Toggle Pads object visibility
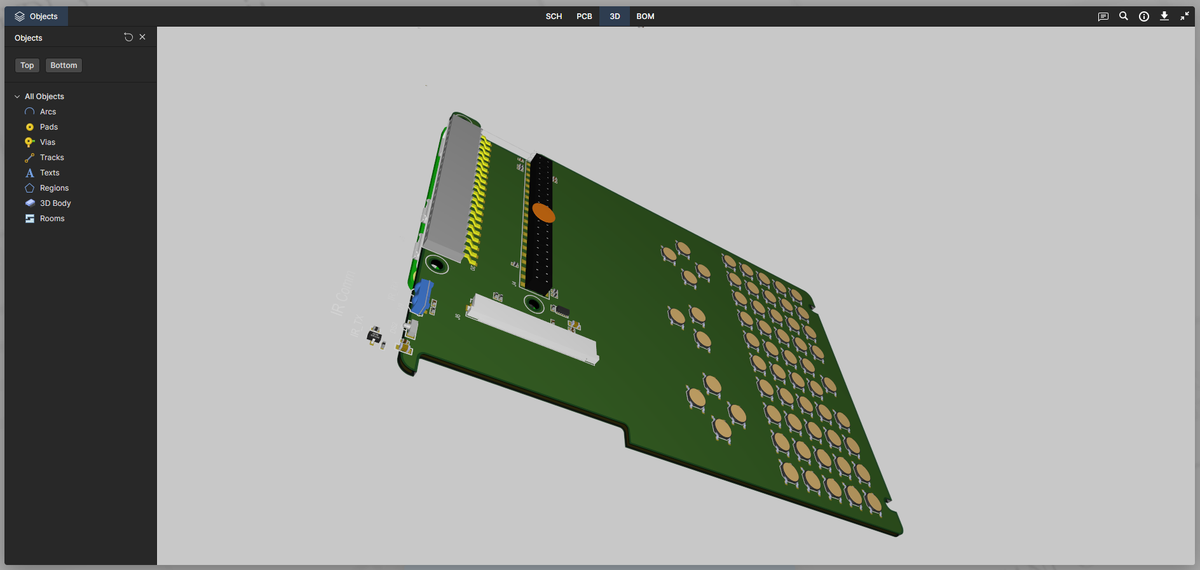The image size is (1200, 570). pyautogui.click(x=30, y=127)
